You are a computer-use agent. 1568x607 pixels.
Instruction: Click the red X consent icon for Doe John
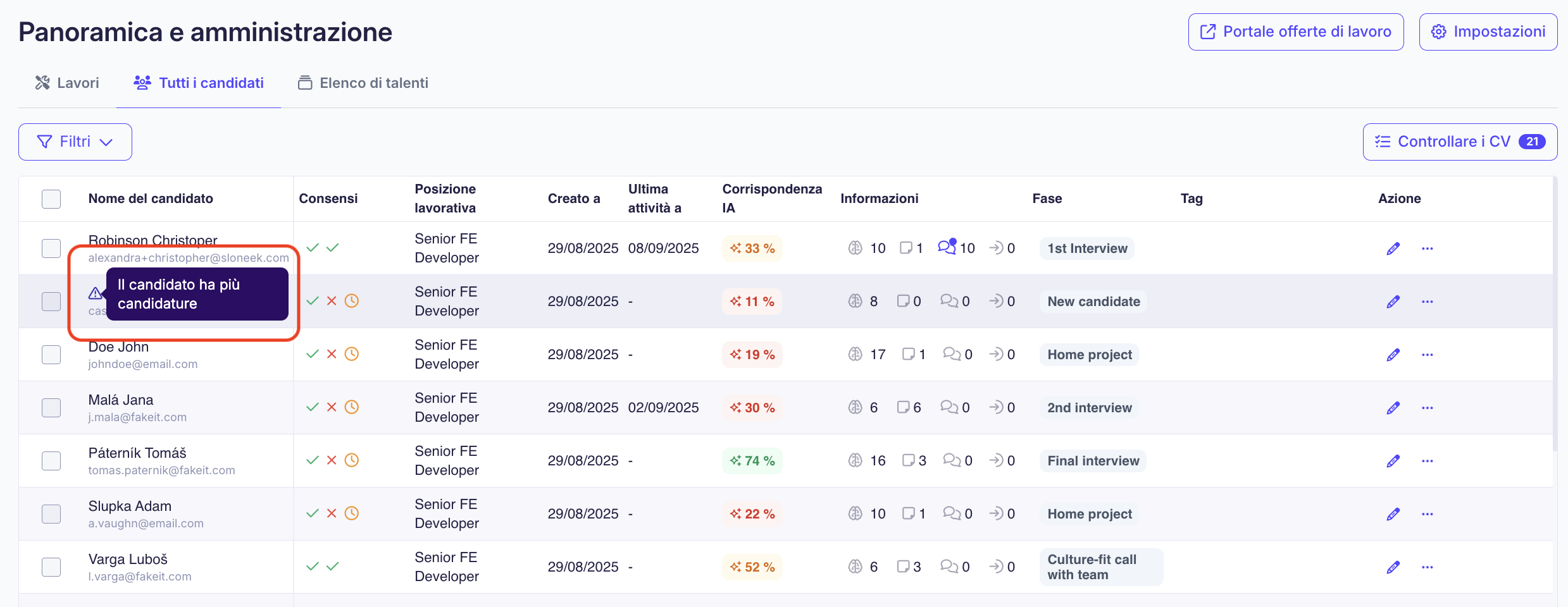[332, 354]
